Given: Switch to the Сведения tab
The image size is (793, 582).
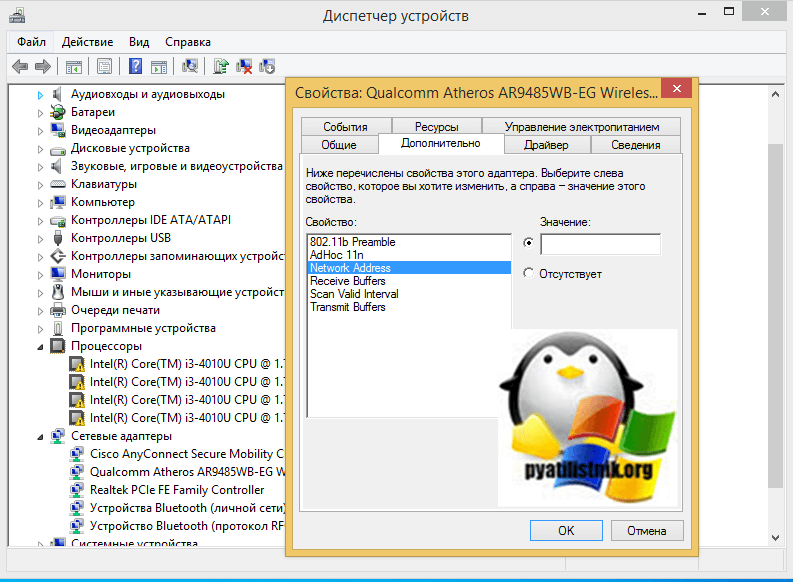Looking at the screenshot, I should tap(636, 145).
